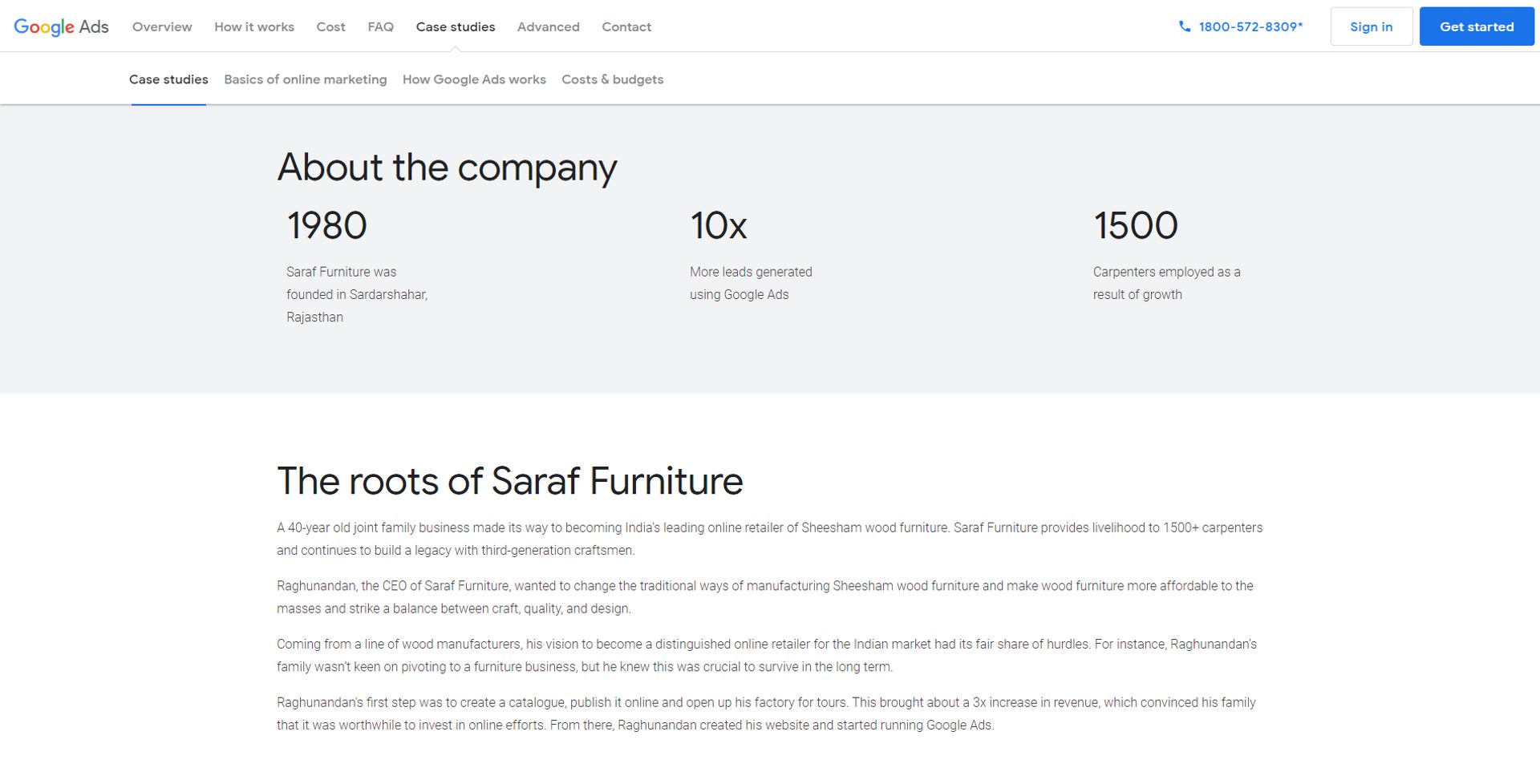Screen dimensions: 1540x784
Task: Select the How Google Ads works tab
Action: (x=474, y=79)
